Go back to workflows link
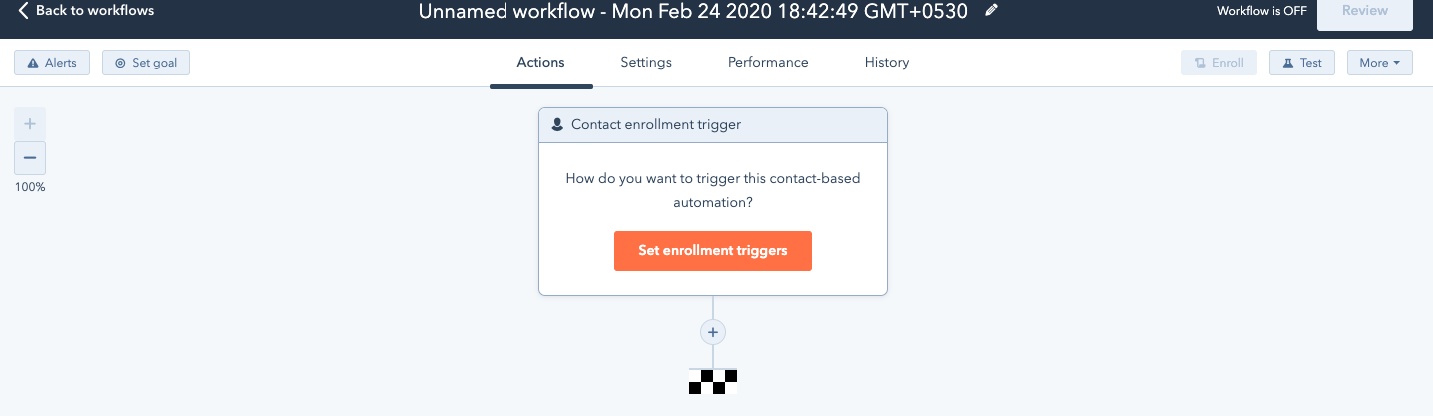This screenshot has height=416, width=1433. click(x=86, y=11)
